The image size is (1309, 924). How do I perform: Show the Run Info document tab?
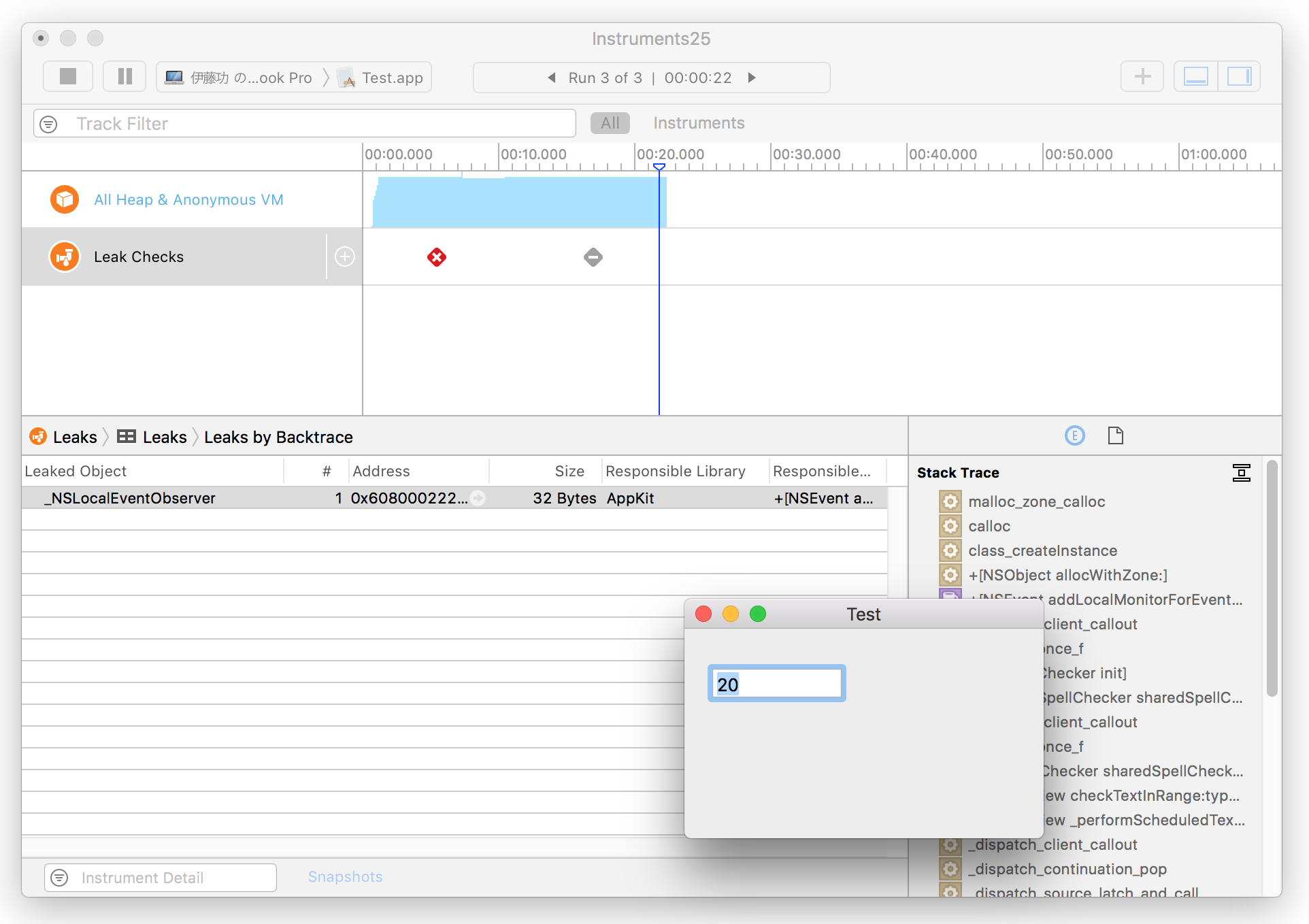(1115, 435)
